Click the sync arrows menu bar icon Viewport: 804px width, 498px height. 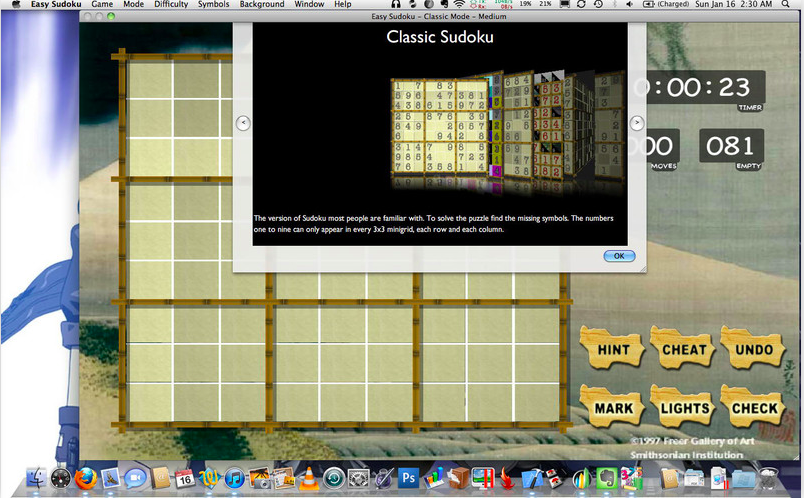click(581, 4)
